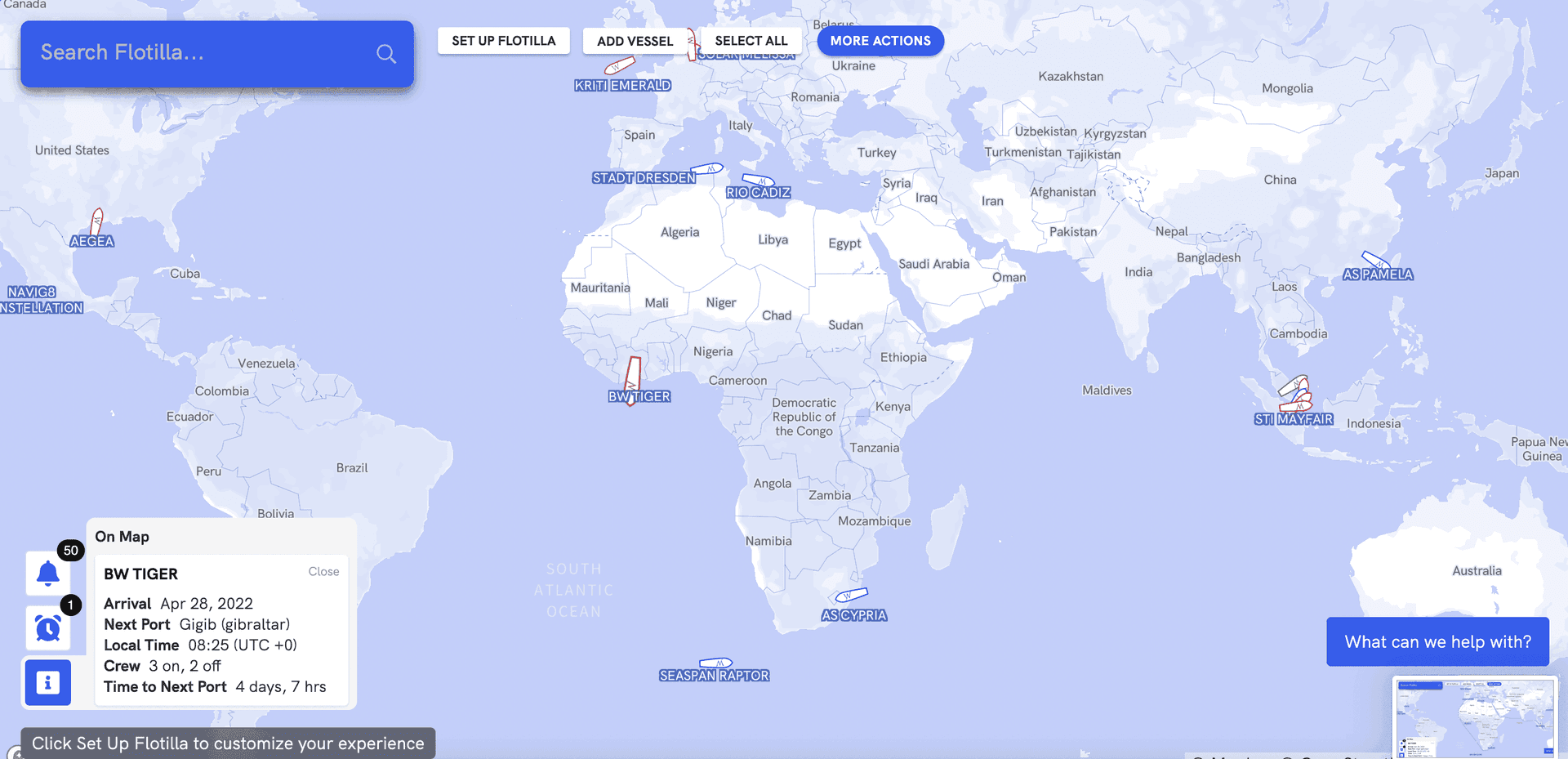Open the MORE ACTIONS menu
The width and height of the screenshot is (1568, 759).
pyautogui.click(x=880, y=41)
